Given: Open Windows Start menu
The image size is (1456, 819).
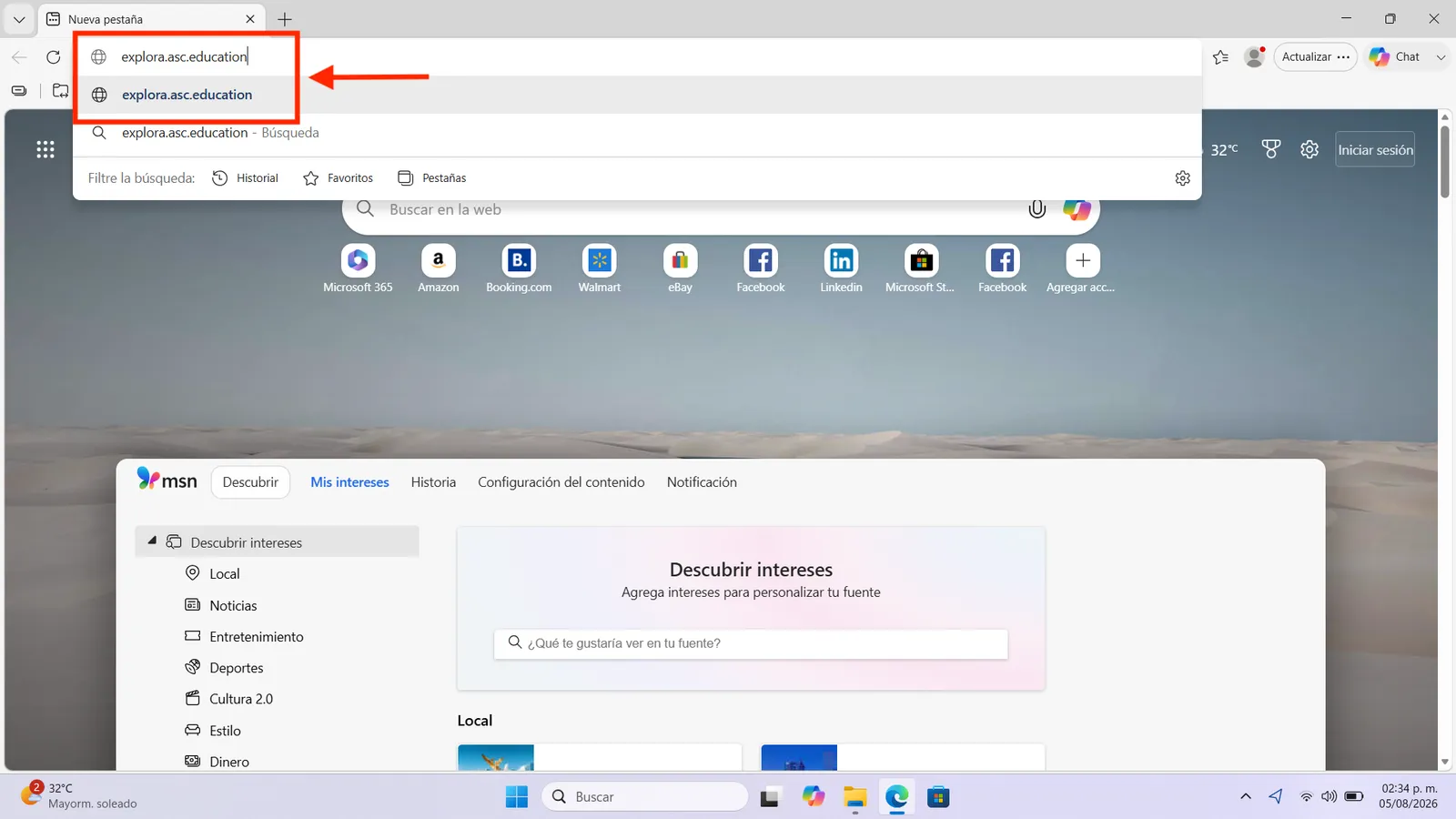Looking at the screenshot, I should tap(517, 796).
